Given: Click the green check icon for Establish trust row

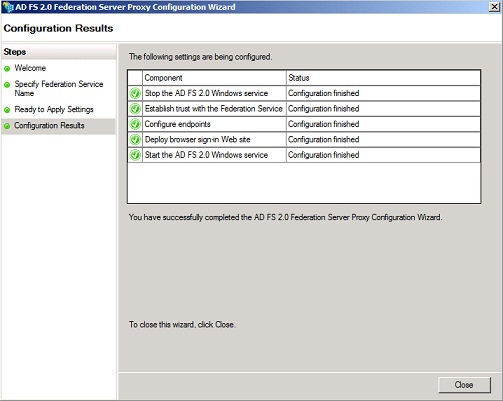Looking at the screenshot, I should [x=135, y=109].
